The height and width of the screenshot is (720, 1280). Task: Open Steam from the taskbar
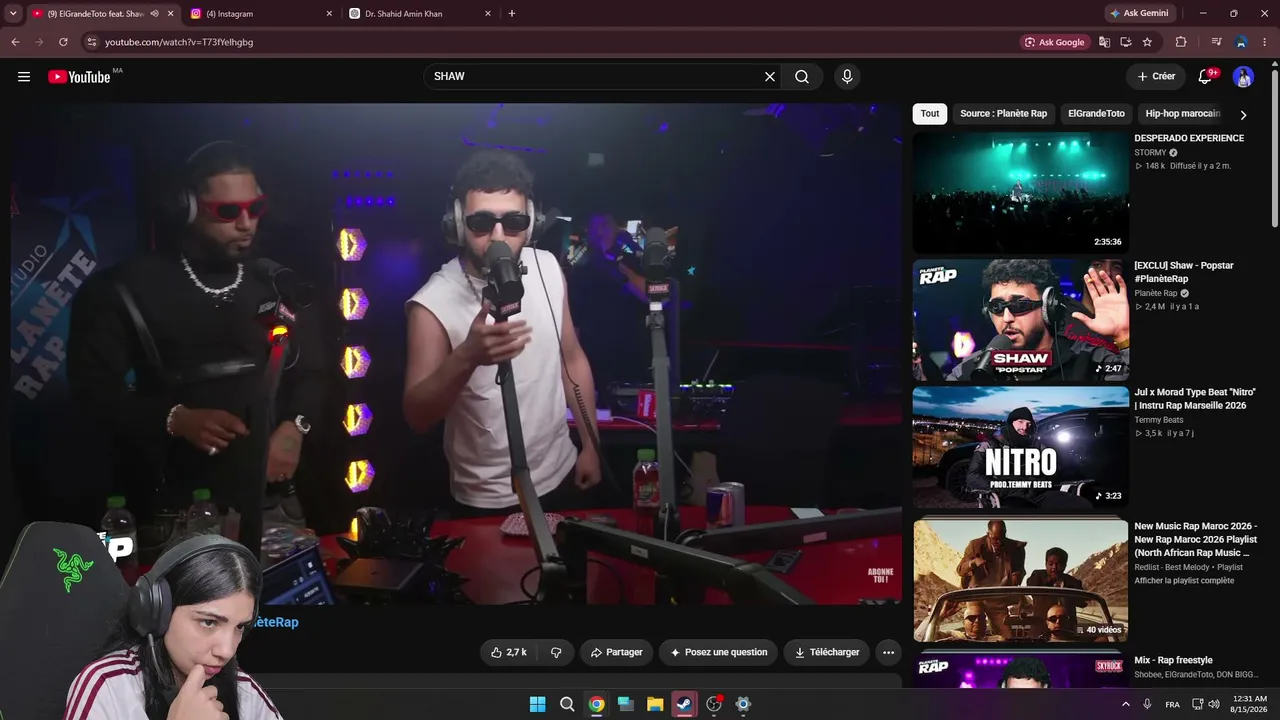tap(684, 704)
